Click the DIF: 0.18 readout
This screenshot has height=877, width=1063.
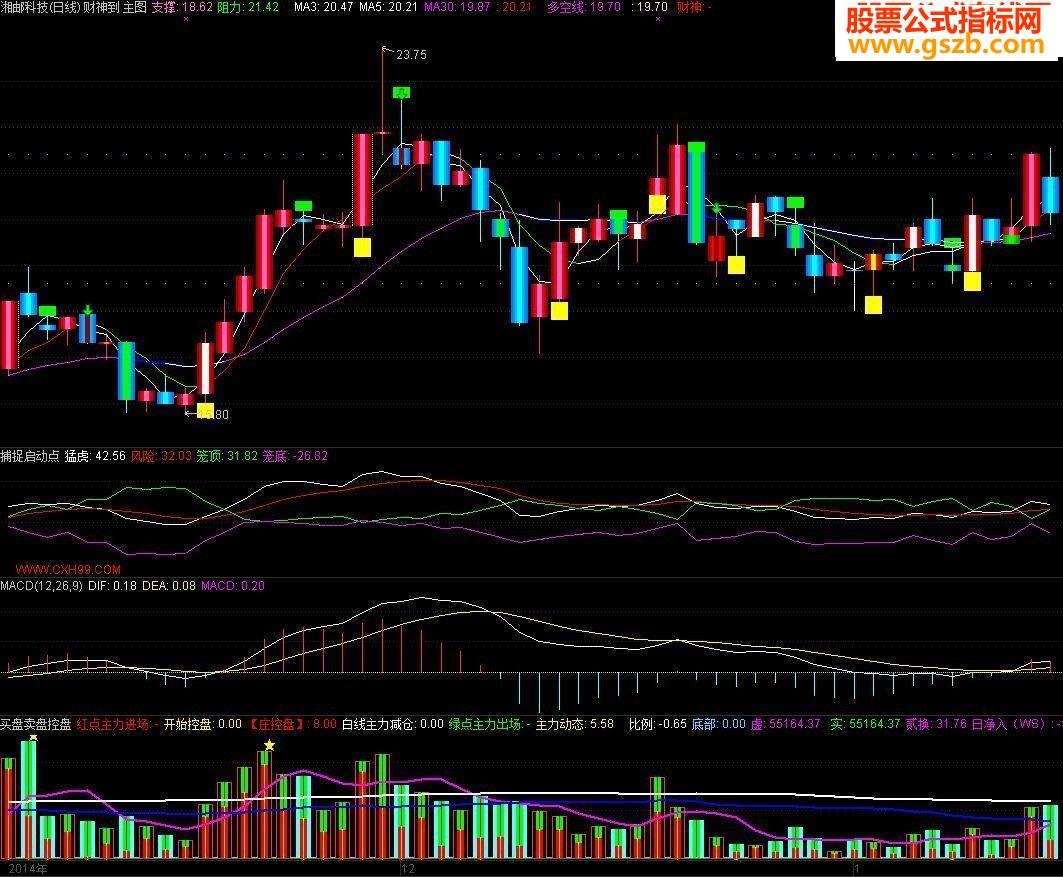[112, 586]
